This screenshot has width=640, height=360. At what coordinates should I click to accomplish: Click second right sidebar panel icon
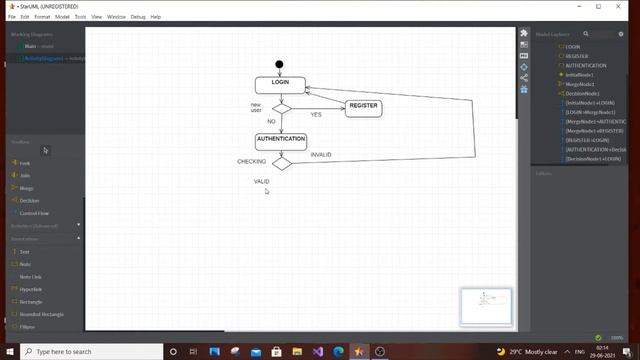coord(524,44)
